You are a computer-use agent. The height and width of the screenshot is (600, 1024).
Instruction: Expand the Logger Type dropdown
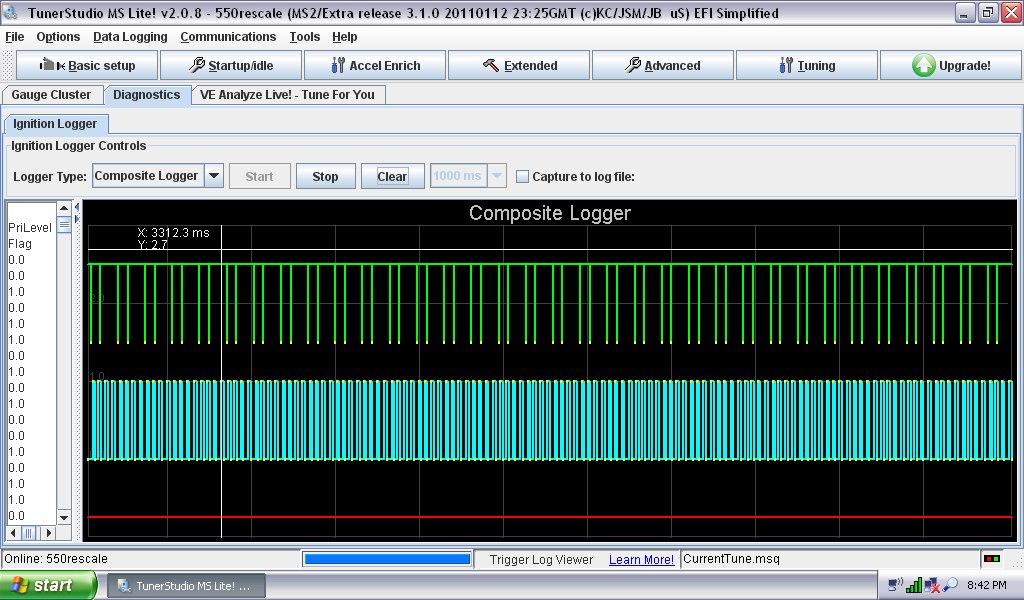[214, 176]
